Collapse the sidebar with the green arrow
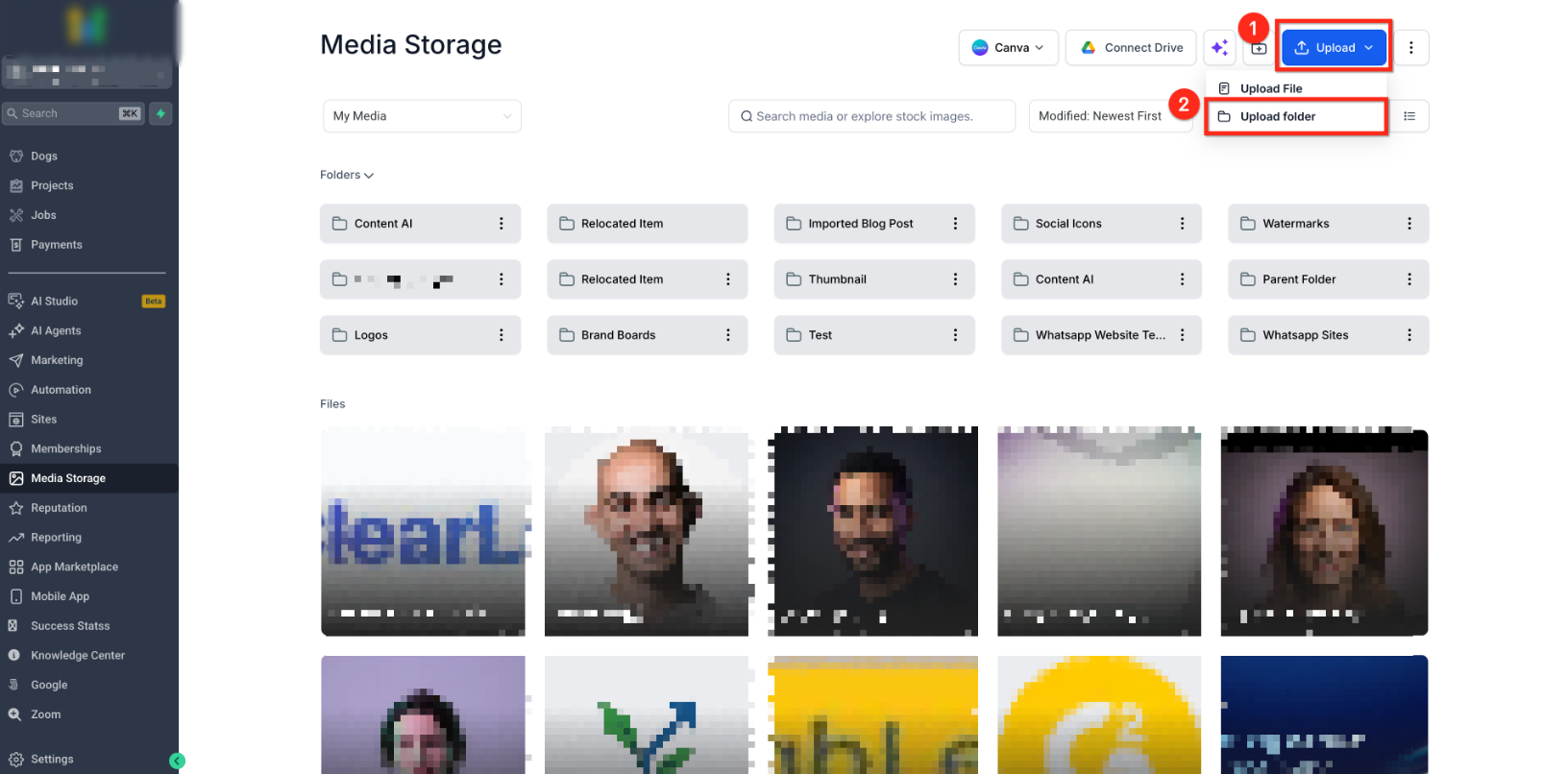The width and height of the screenshot is (1568, 774). coord(177,761)
